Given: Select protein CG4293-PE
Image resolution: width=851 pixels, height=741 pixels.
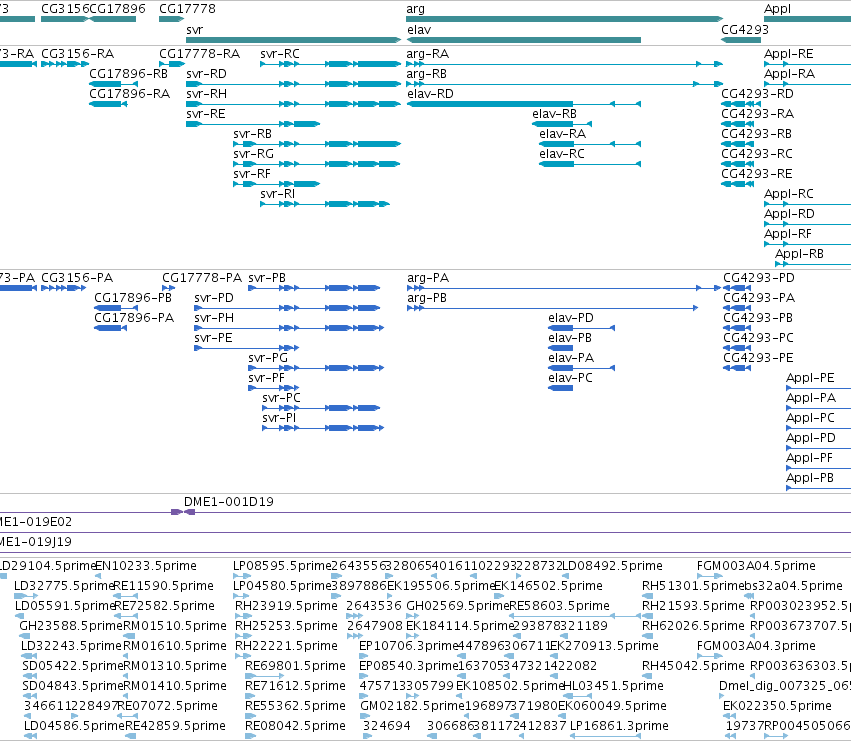Looking at the screenshot, I should (737, 368).
